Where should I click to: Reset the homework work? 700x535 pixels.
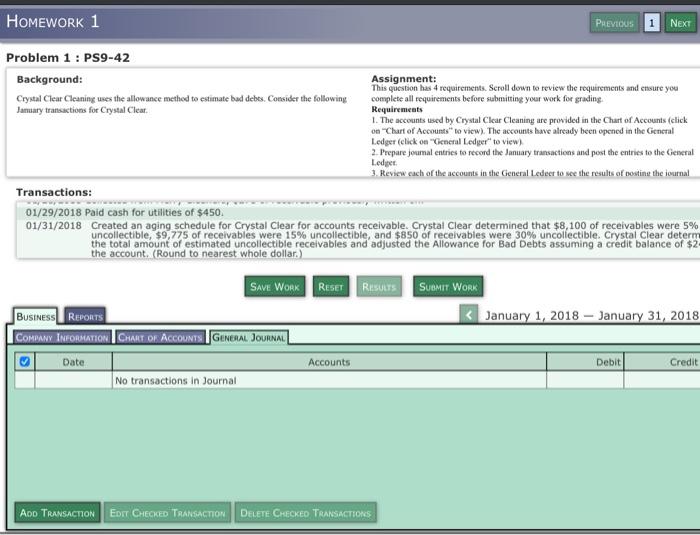(x=331, y=286)
